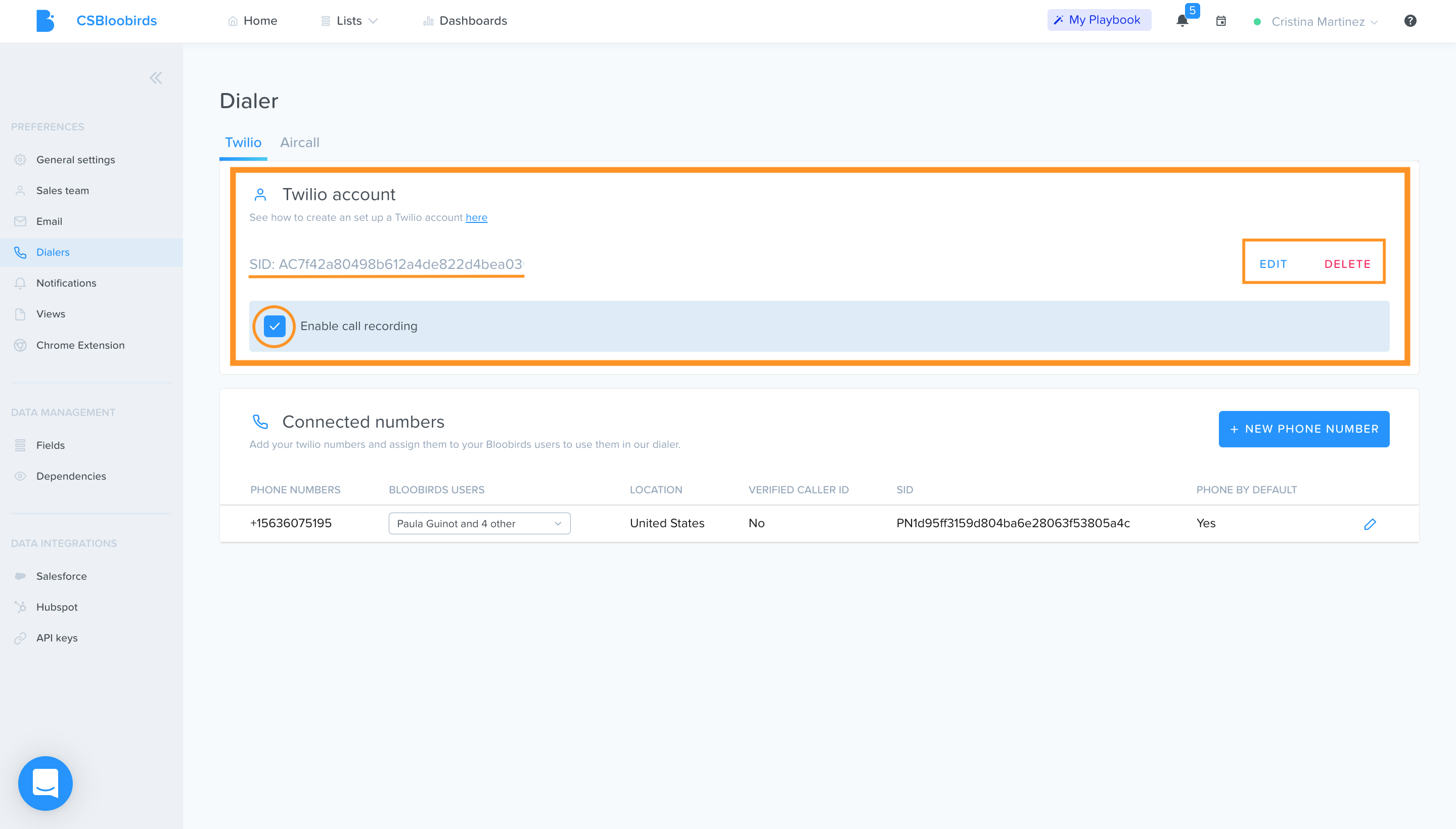This screenshot has height=829, width=1456.
Task: Click the My Playbook button
Action: [x=1099, y=20]
